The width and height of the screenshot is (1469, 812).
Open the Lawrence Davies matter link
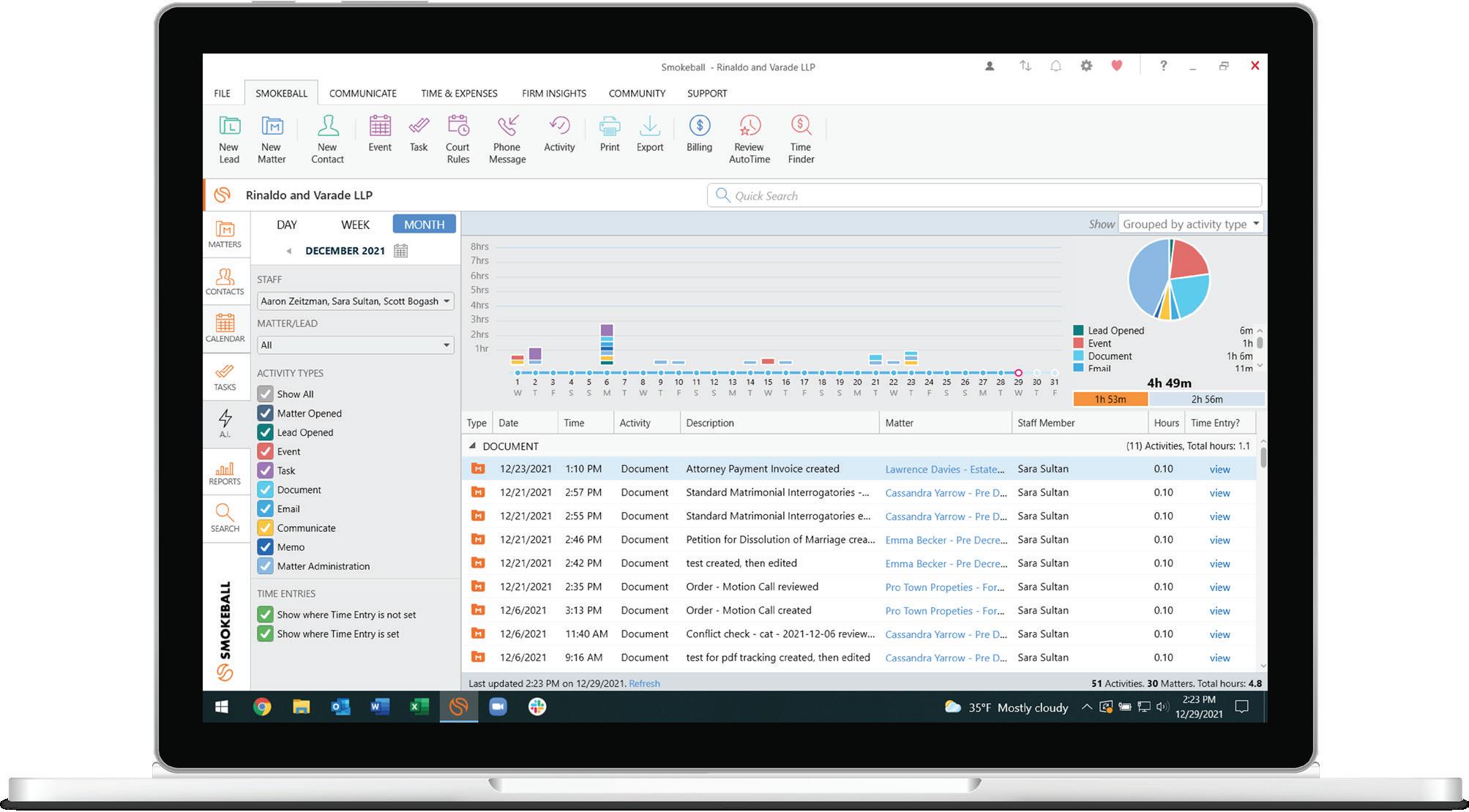[x=944, y=470]
